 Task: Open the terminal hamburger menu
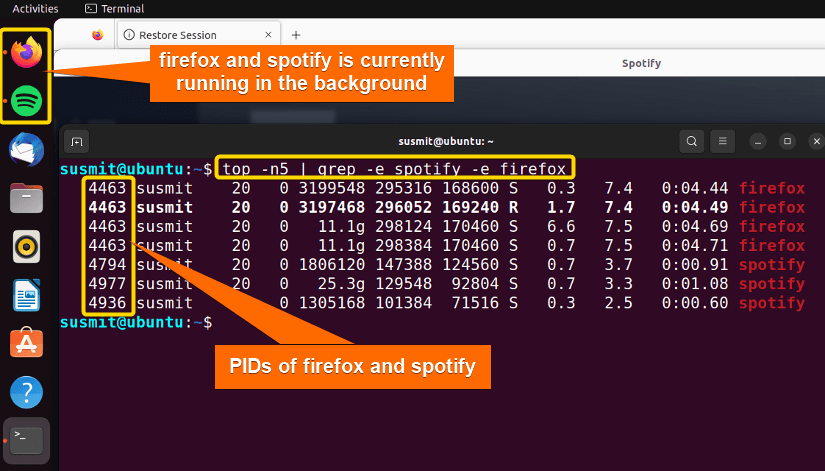pyautogui.click(x=722, y=141)
